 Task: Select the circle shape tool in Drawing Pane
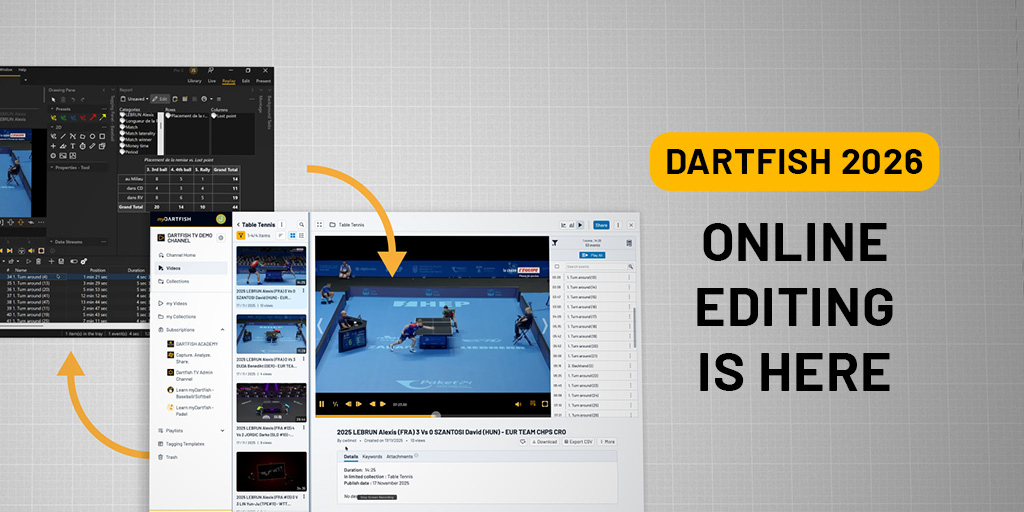[92, 136]
